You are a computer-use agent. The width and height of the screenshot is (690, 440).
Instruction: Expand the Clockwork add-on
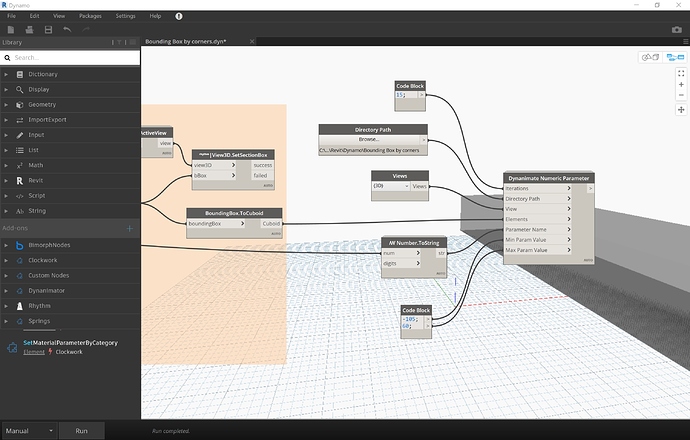pyautogui.click(x=6, y=260)
